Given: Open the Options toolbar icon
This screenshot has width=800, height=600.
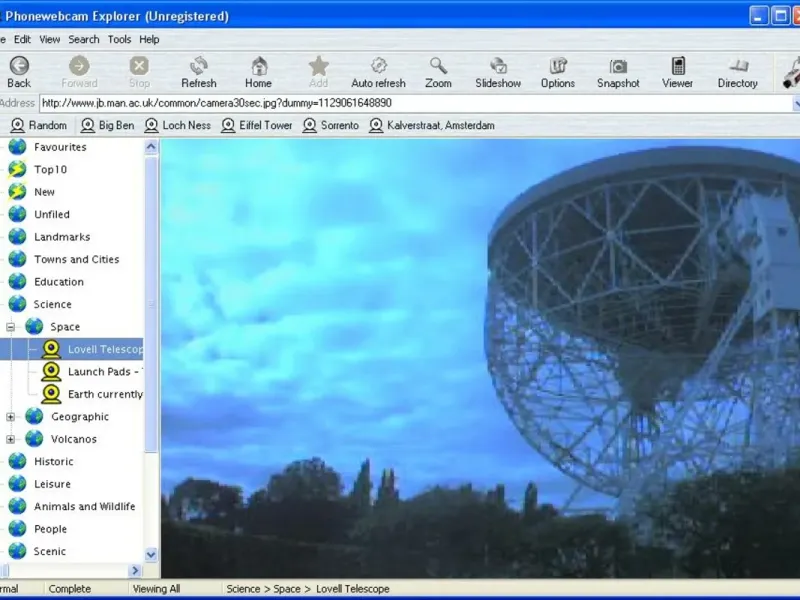Looking at the screenshot, I should tap(557, 66).
